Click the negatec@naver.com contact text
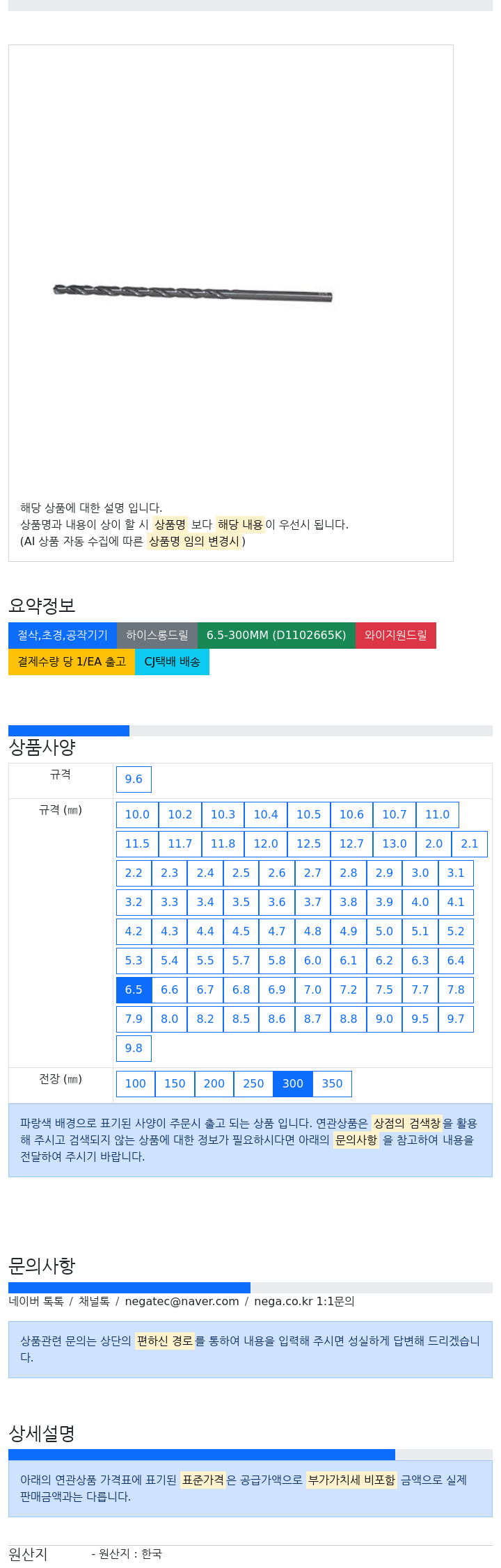501x1568 pixels. pyautogui.click(x=182, y=1301)
